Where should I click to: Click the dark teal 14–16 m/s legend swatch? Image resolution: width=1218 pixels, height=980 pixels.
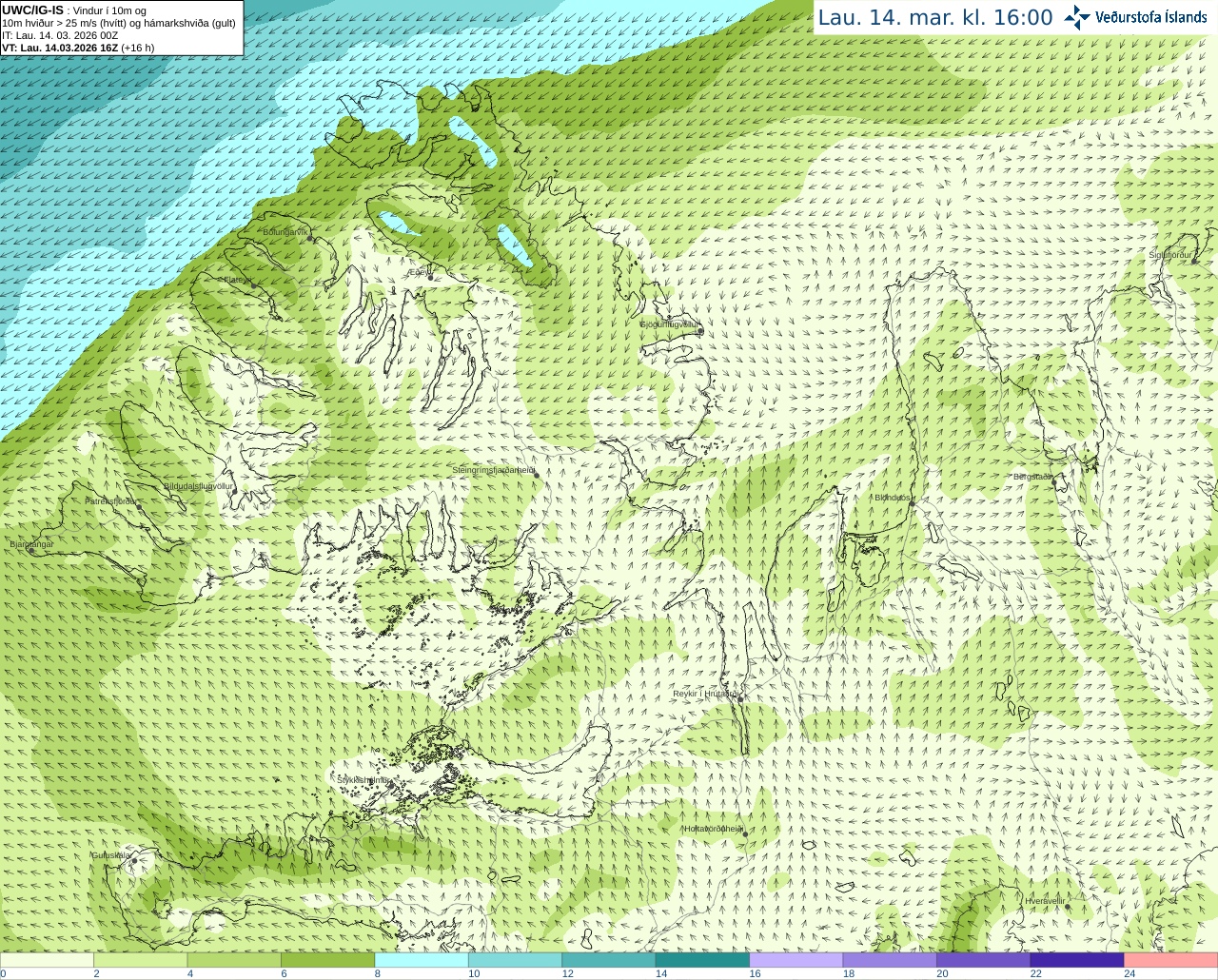702,959
